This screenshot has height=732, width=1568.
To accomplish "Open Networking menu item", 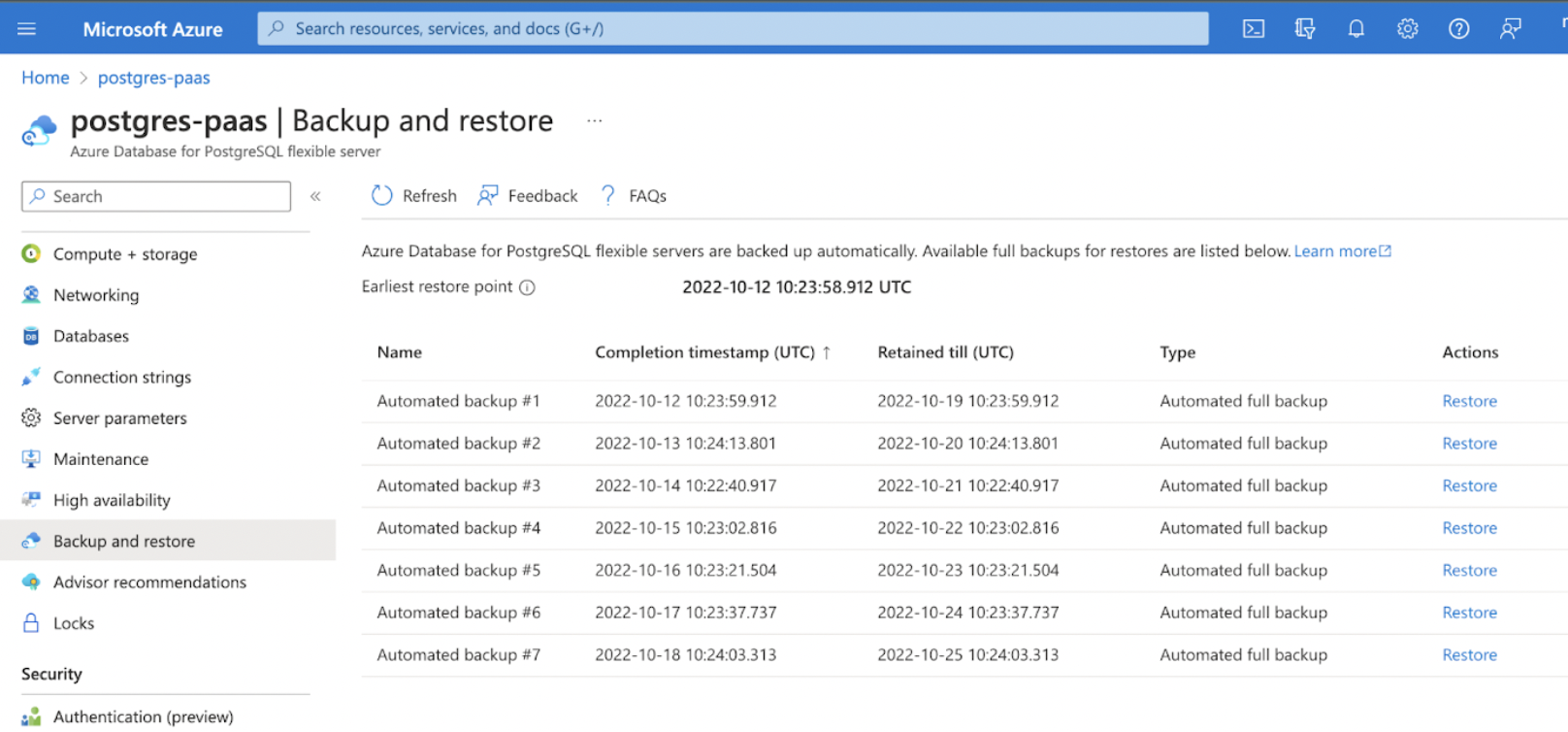I will click(x=96, y=294).
